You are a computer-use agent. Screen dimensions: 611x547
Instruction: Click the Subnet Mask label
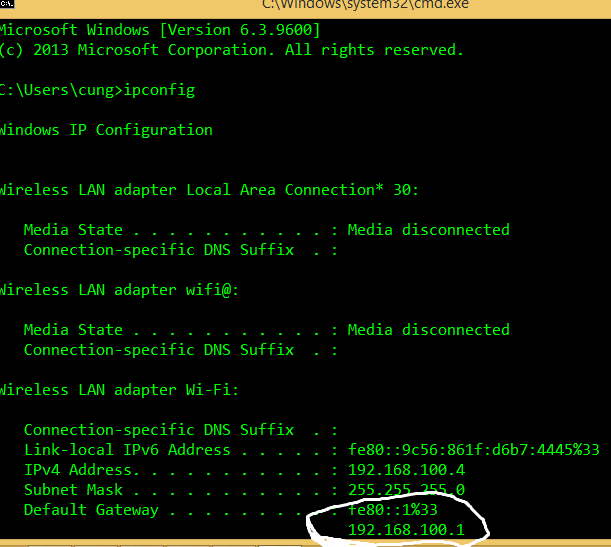[73, 490]
